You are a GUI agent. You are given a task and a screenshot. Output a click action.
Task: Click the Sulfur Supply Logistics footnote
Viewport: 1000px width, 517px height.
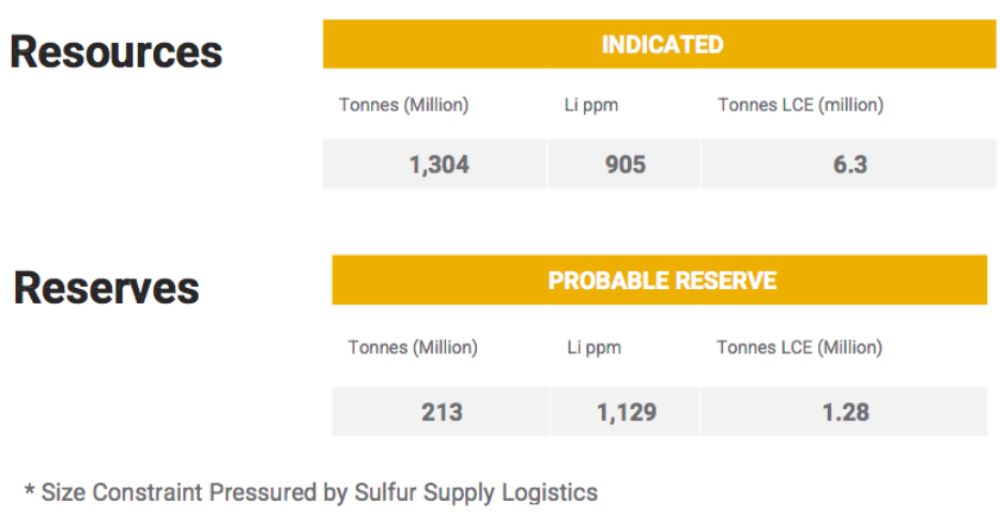click(476, 492)
